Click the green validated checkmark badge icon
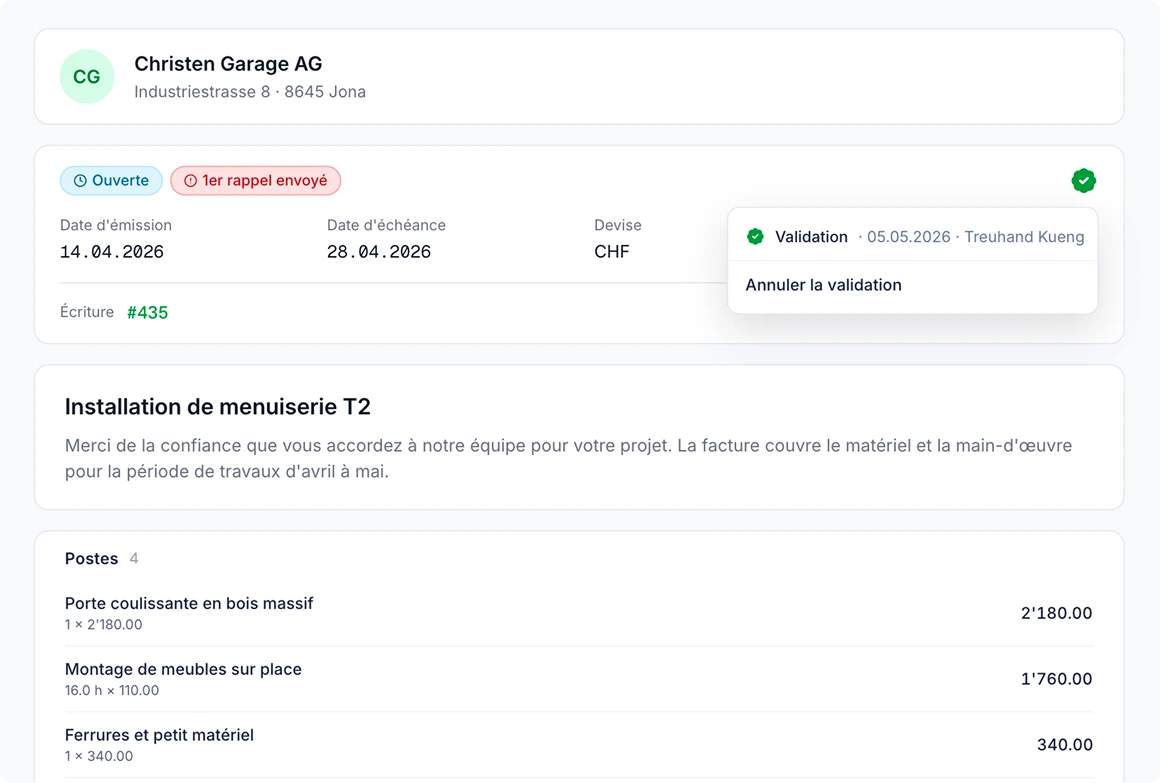The width and height of the screenshot is (1160, 783). (x=1083, y=181)
